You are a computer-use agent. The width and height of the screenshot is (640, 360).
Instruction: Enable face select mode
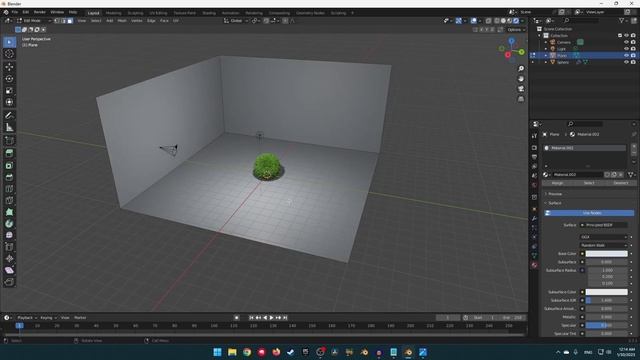click(x=70, y=20)
